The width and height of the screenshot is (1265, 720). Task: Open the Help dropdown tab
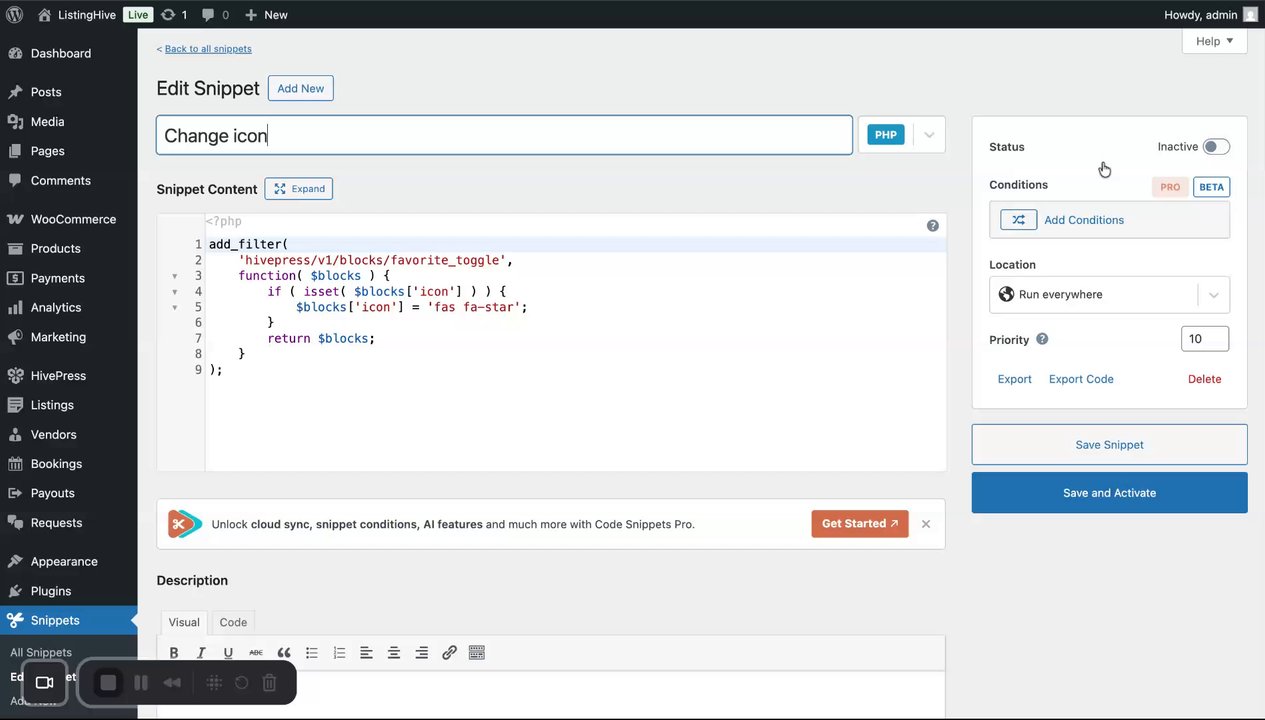click(1215, 41)
